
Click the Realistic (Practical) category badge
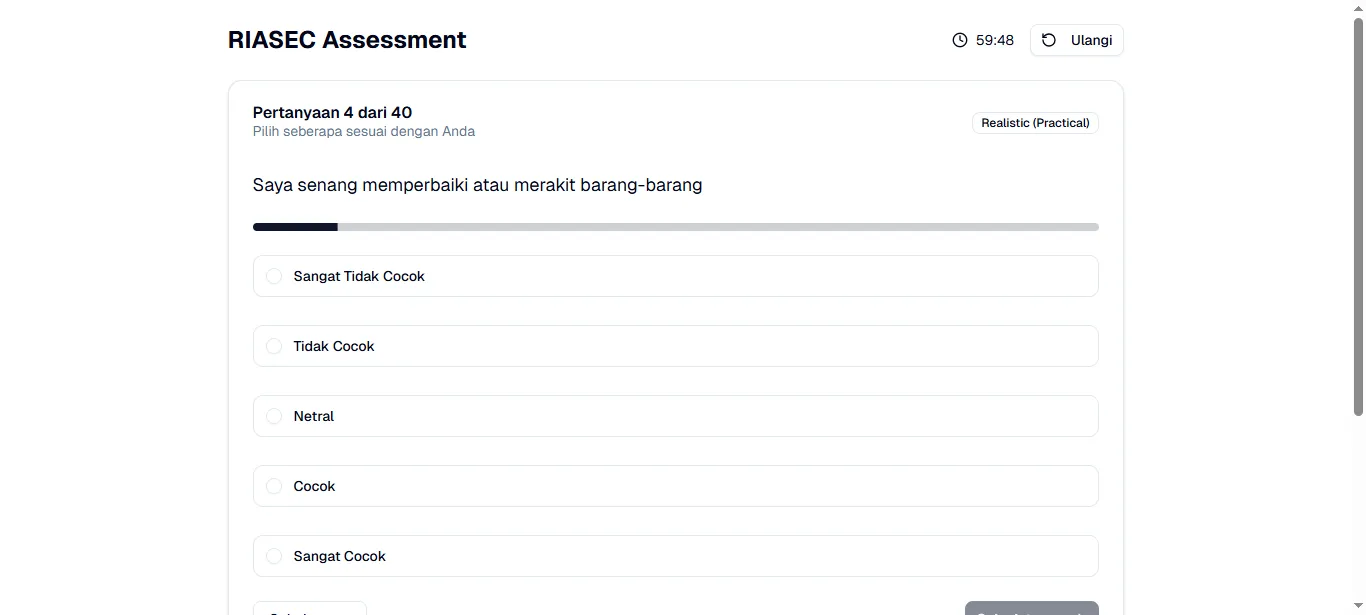coord(1035,122)
